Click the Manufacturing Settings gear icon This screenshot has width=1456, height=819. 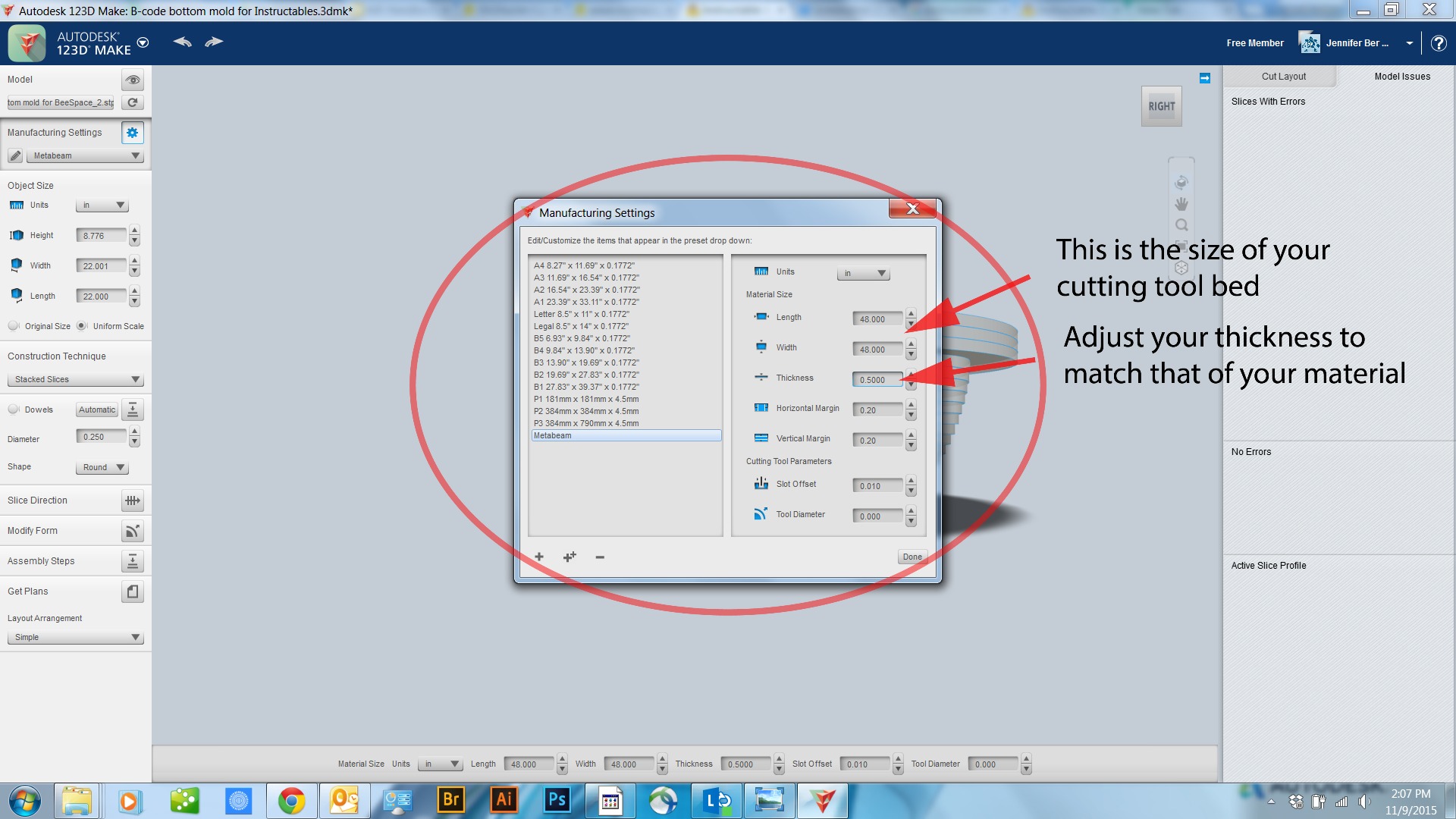click(x=133, y=132)
